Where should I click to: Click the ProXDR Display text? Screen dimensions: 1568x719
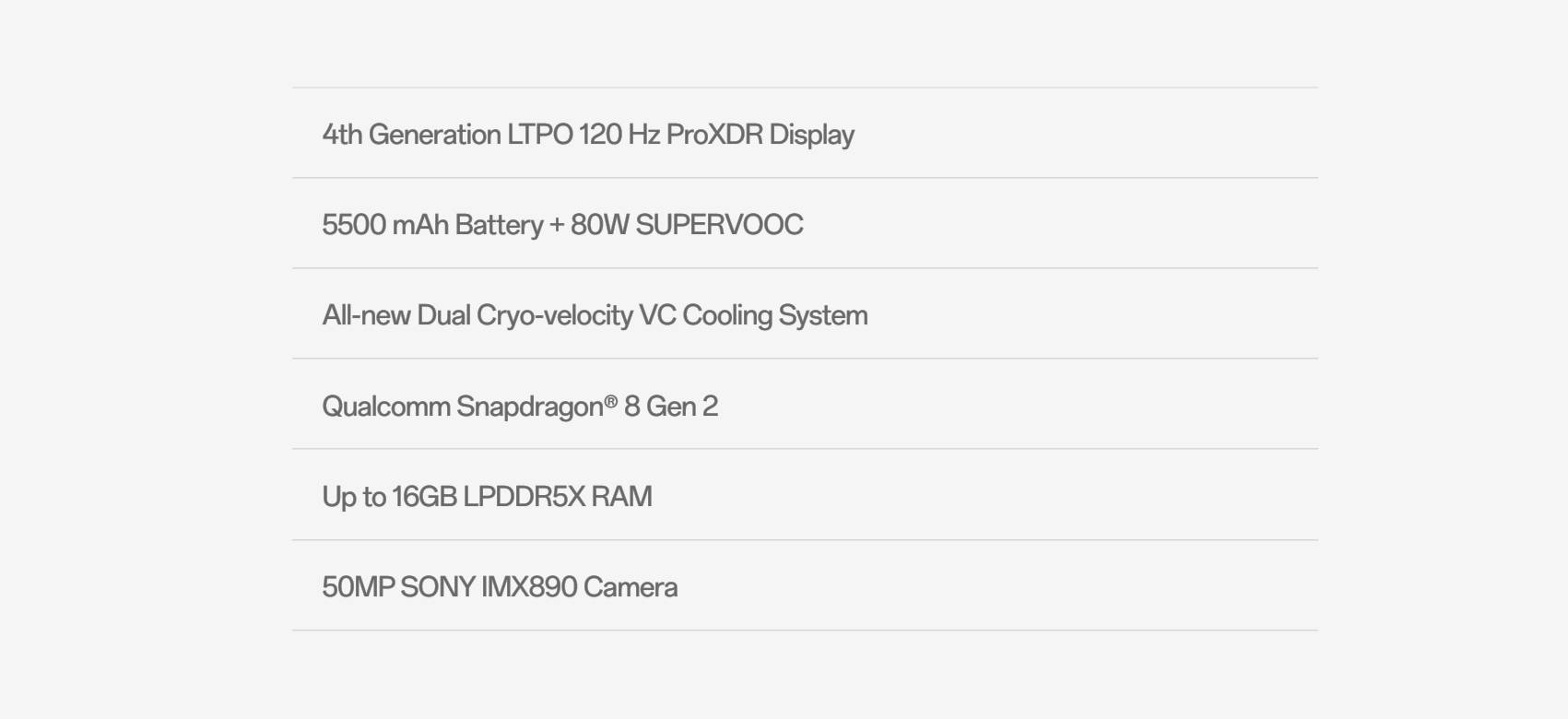[760, 136]
